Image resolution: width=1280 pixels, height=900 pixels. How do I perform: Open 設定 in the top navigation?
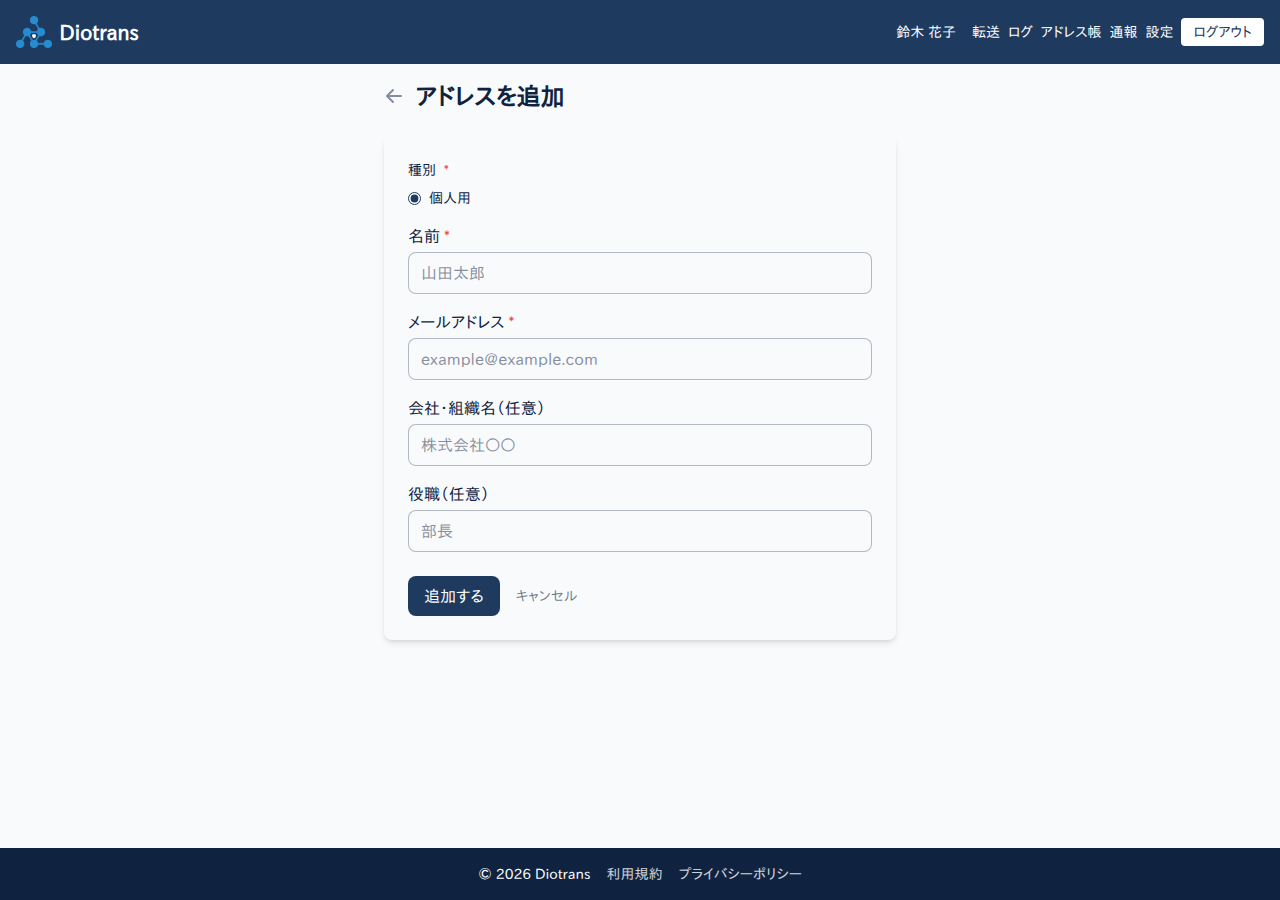click(x=1160, y=32)
